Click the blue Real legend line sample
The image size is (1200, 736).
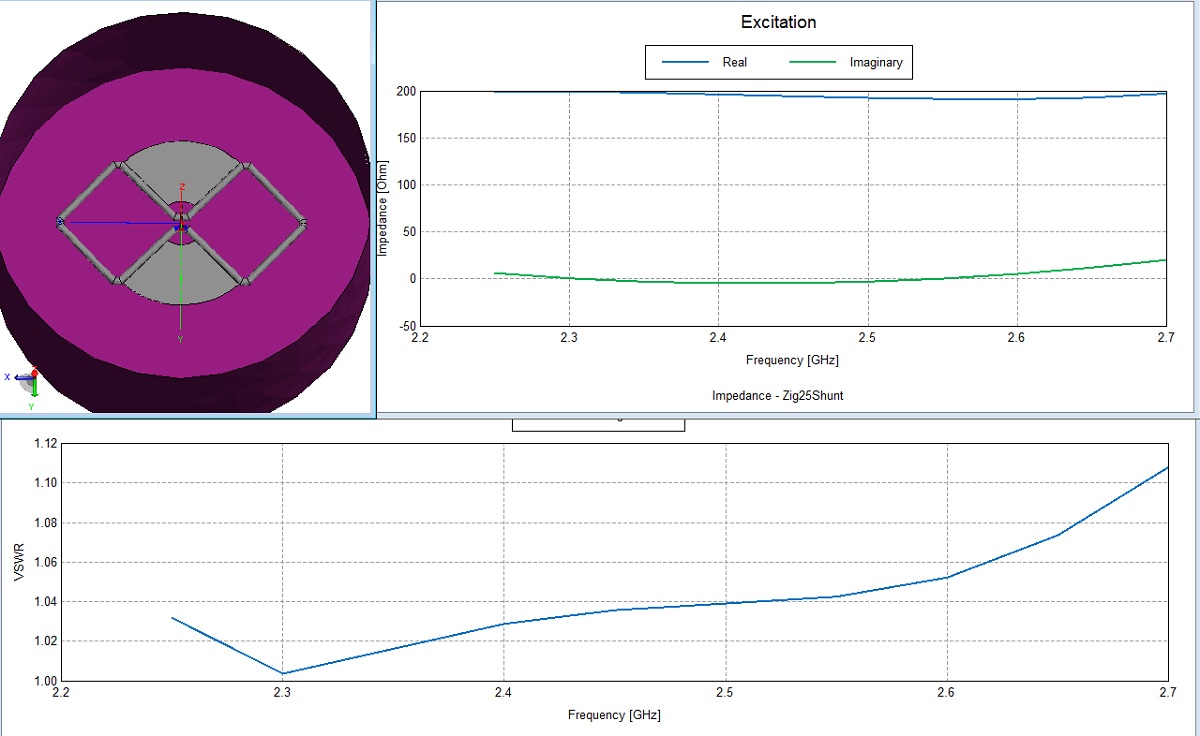pos(685,62)
